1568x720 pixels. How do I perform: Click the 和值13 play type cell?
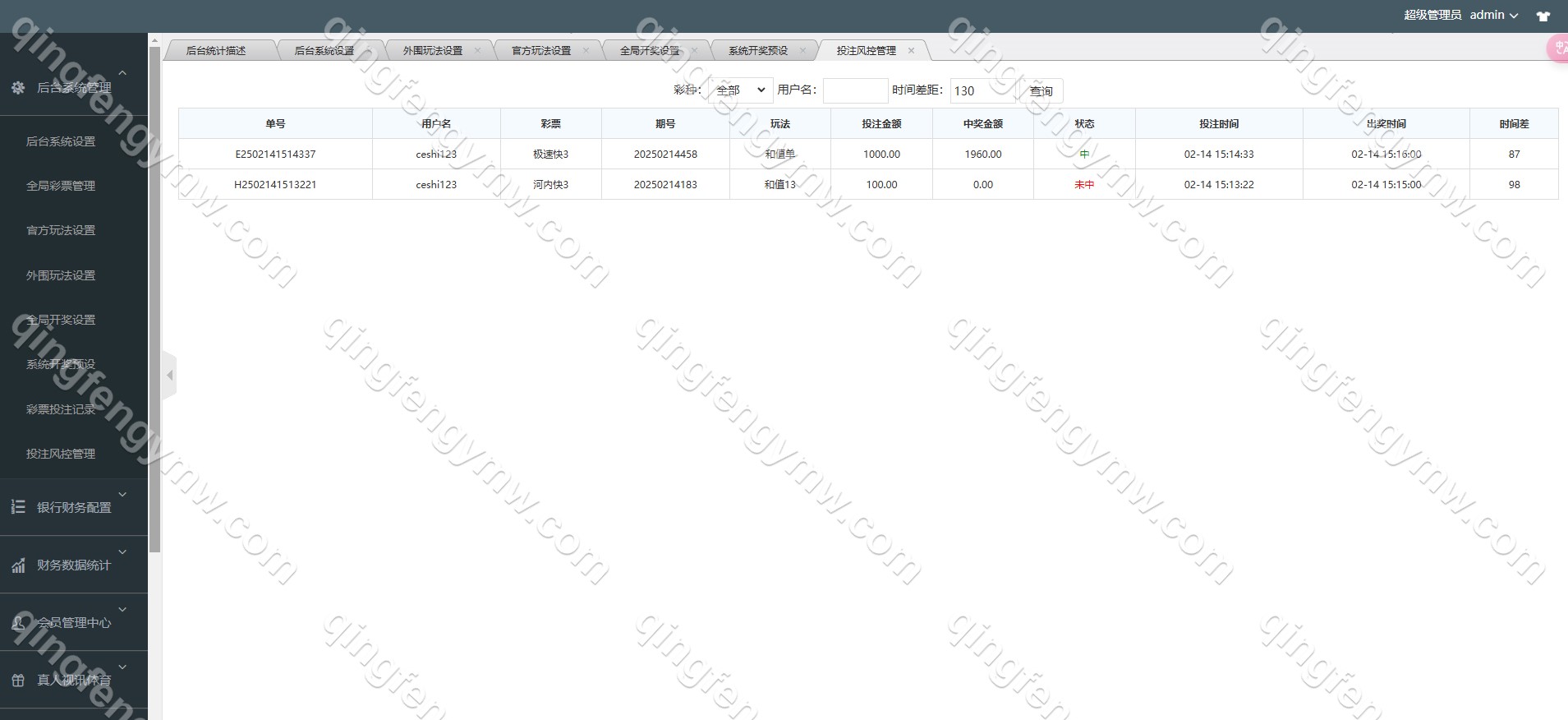pos(780,185)
